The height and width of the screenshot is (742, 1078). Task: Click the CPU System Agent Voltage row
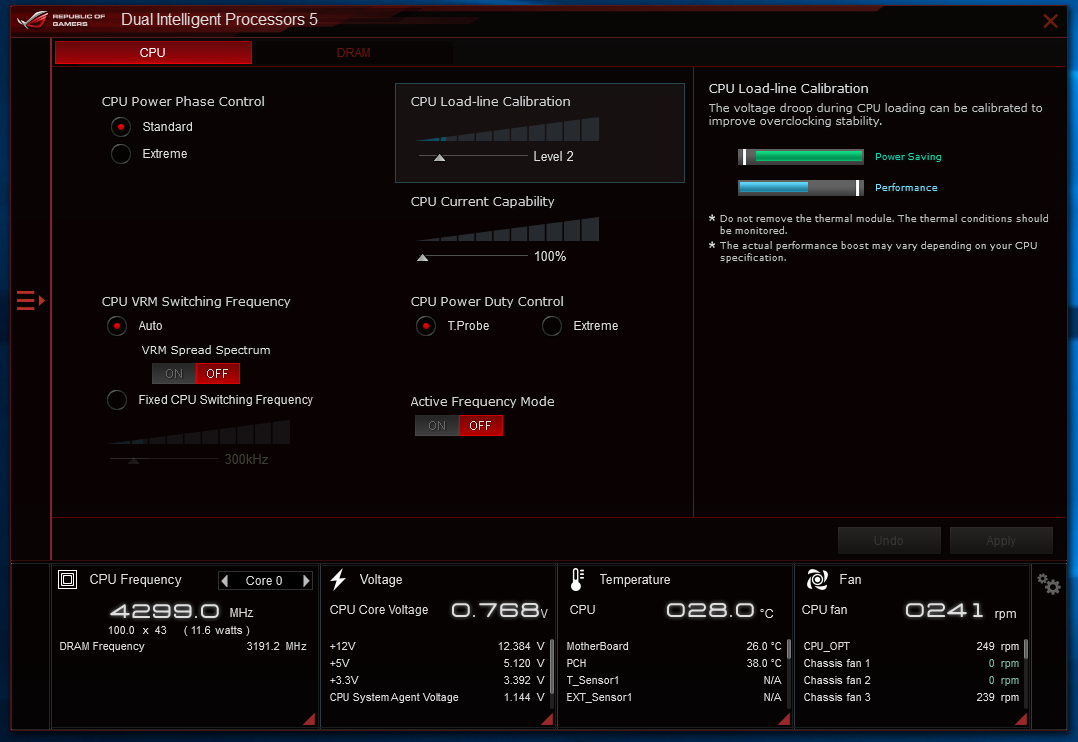coord(437,697)
